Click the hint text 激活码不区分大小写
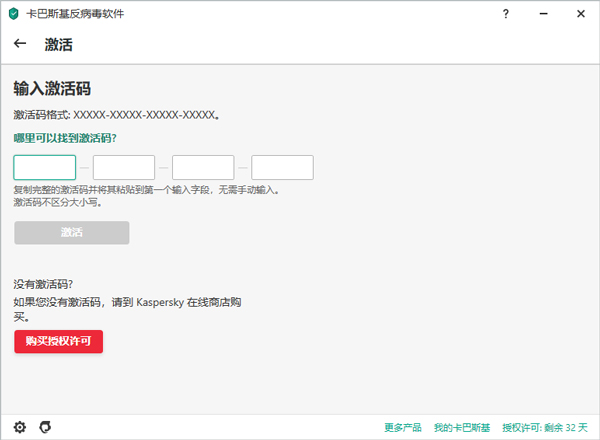This screenshot has width=600, height=440. pos(57,202)
